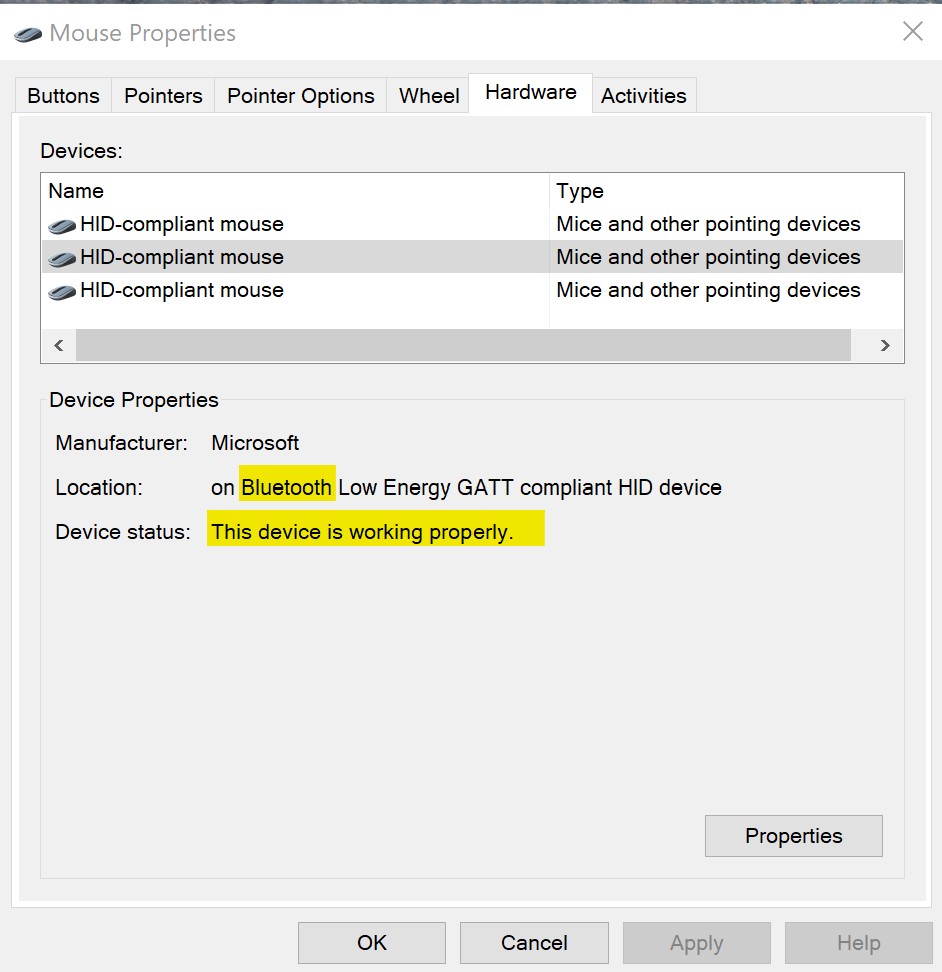Click the Hardware tab
The image size is (942, 972).
click(x=530, y=92)
